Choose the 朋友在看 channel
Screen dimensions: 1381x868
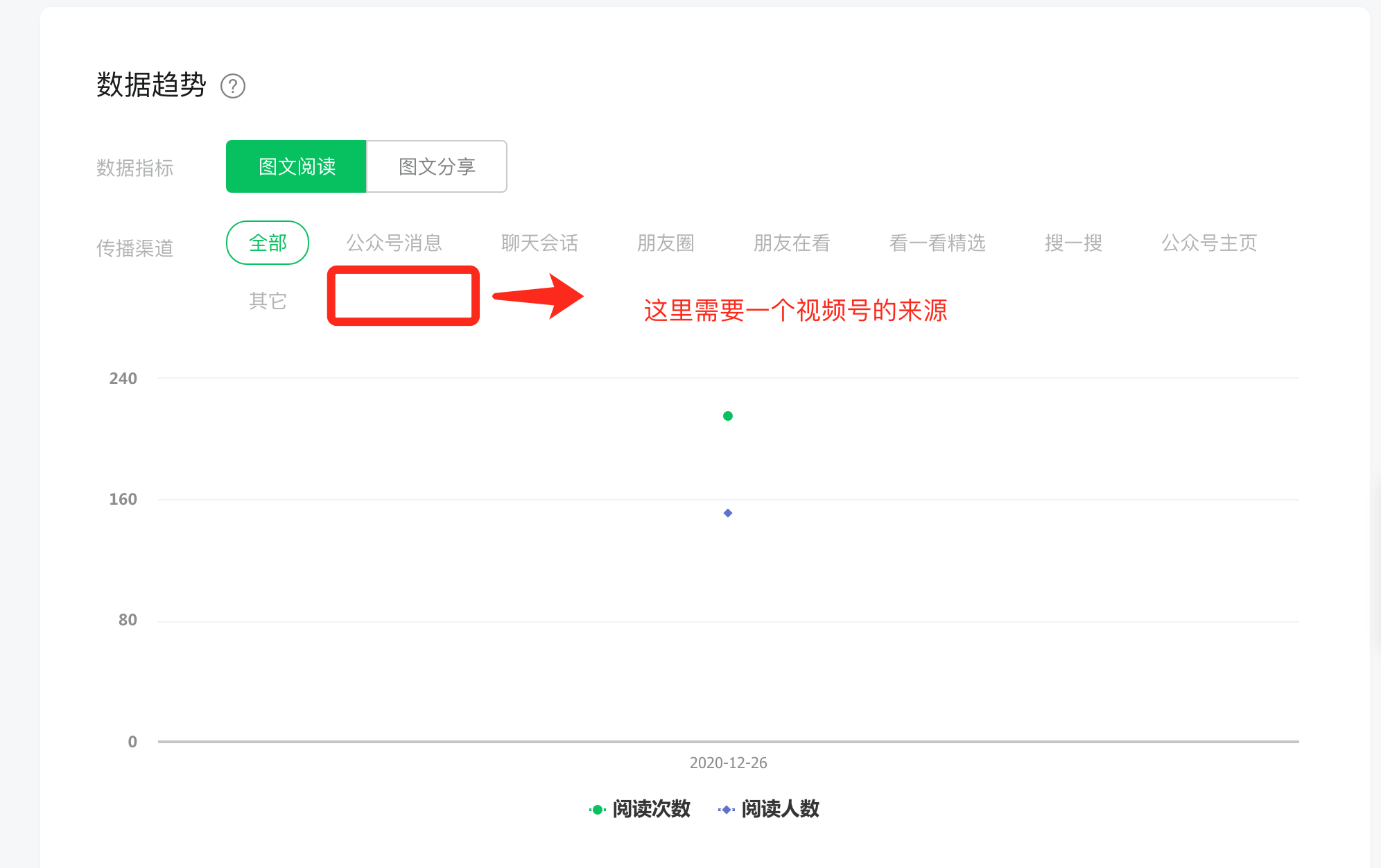pos(791,243)
